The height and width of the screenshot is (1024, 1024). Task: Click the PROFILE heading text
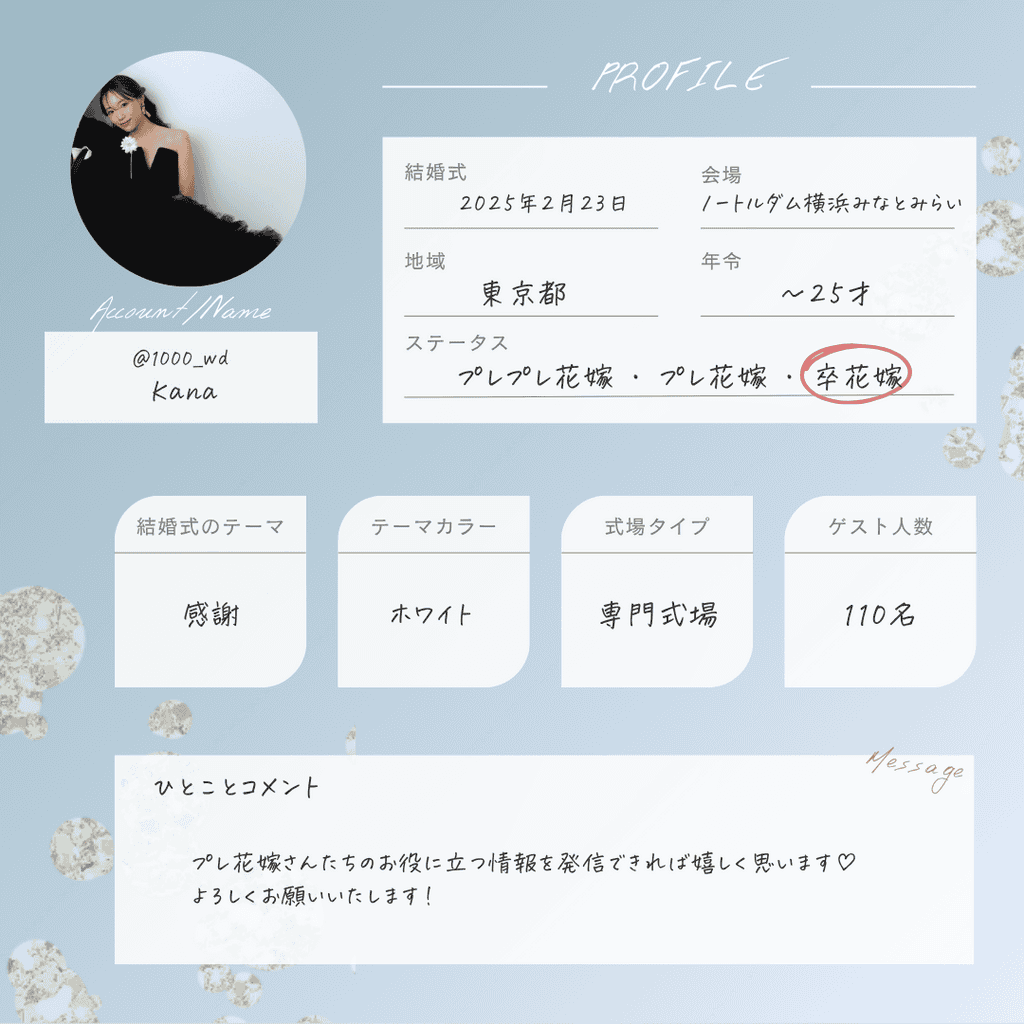pos(690,74)
